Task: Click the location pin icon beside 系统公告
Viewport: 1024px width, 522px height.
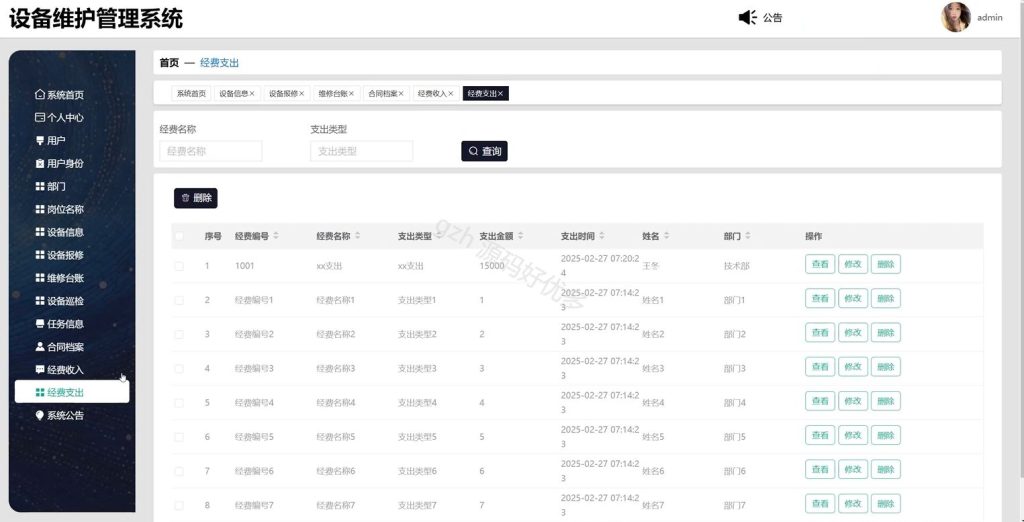Action: point(40,416)
